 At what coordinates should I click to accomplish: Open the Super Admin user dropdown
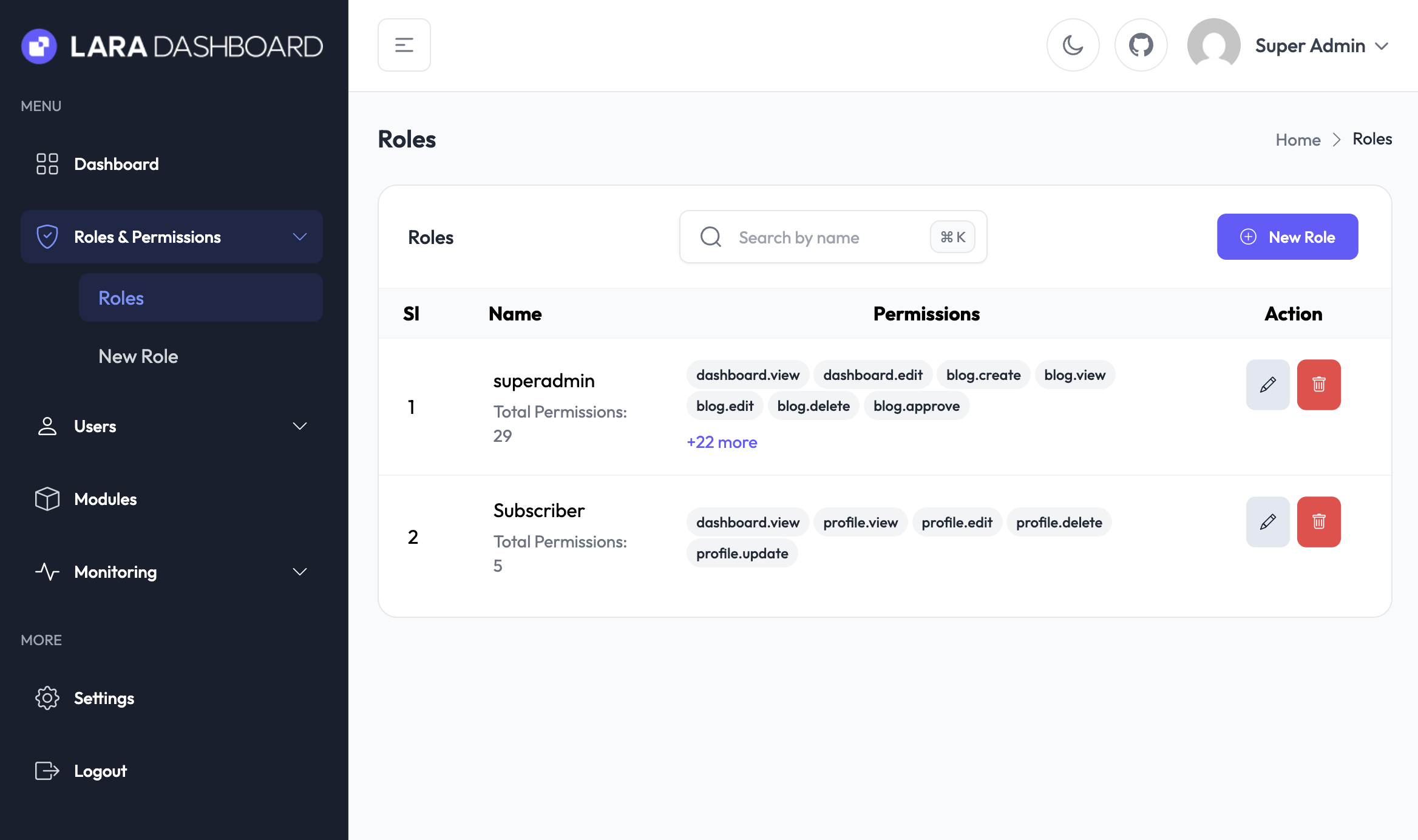1321,46
